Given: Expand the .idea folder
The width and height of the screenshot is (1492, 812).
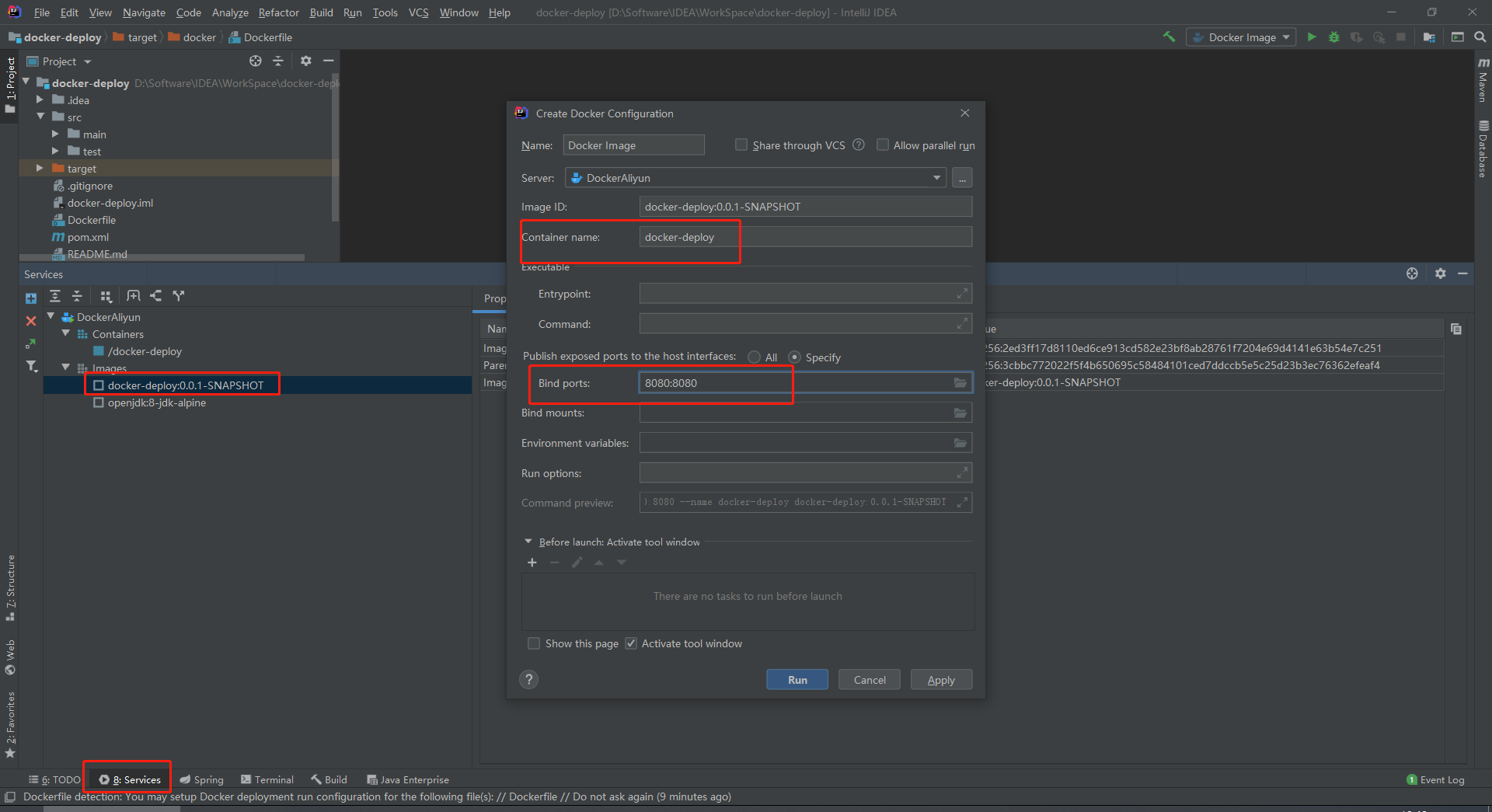Looking at the screenshot, I should (40, 99).
